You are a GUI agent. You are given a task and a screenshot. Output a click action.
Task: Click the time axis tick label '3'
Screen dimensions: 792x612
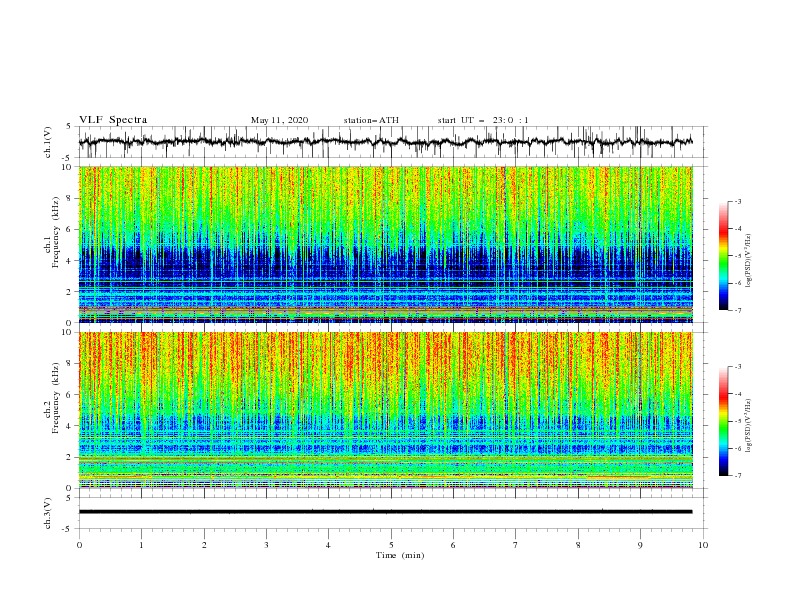coord(266,545)
